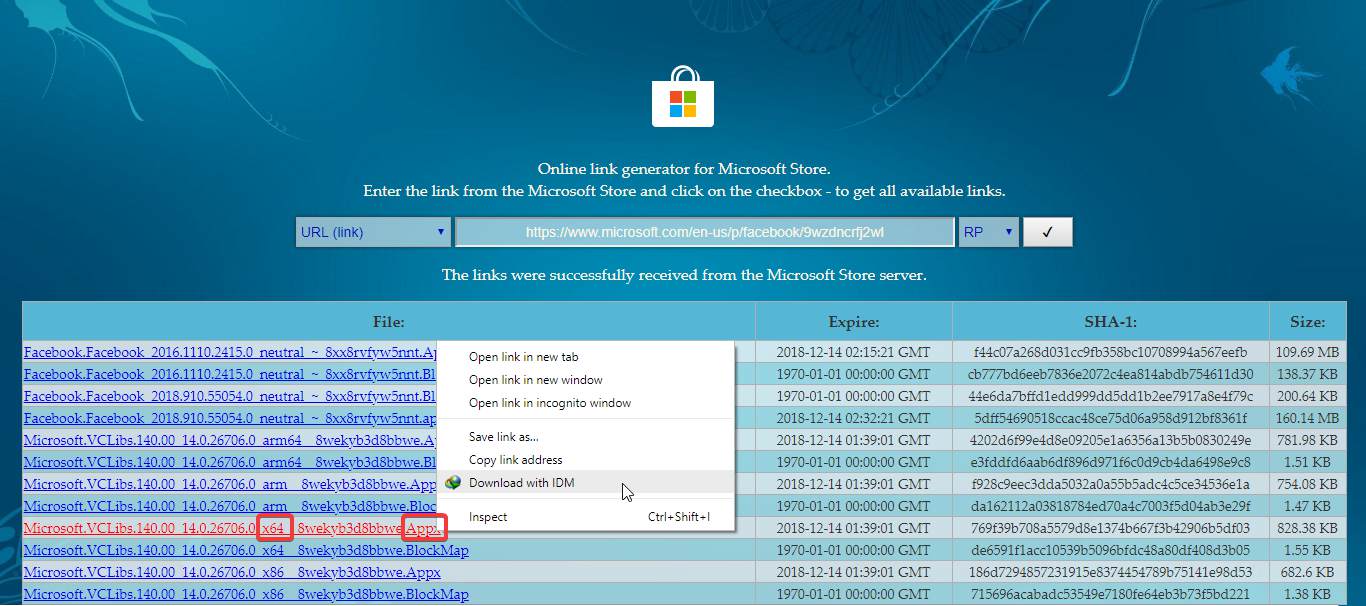Open the VCLibs x64 BlockMap link
The width and height of the screenshot is (1366, 606).
click(x=246, y=550)
